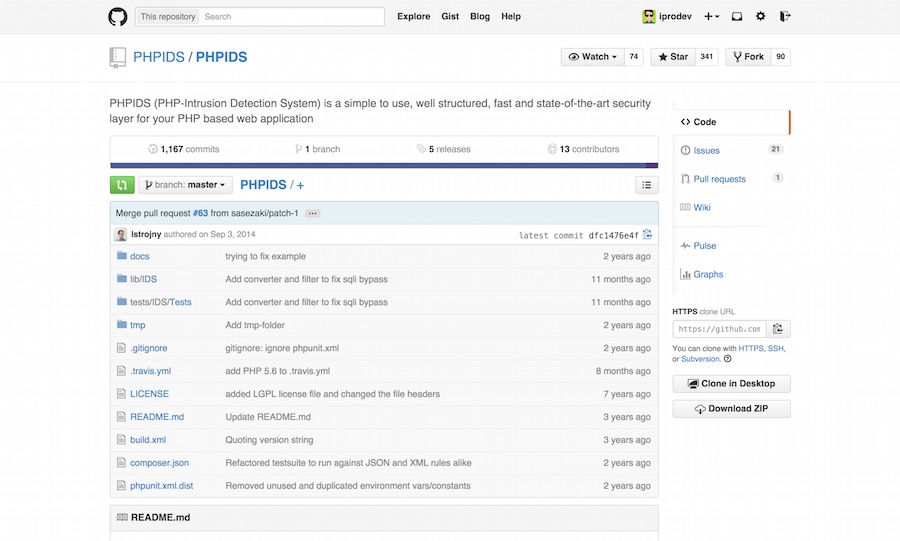Screen dimensions: 900x541
Task: Open the Blog menu item
Action: (480, 17)
